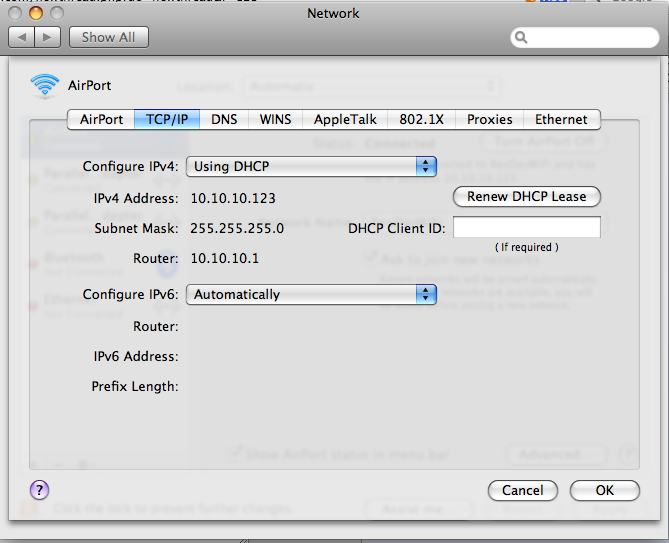Click the 'Configure IPv4:' label
The image size is (669, 543).
[x=131, y=166]
